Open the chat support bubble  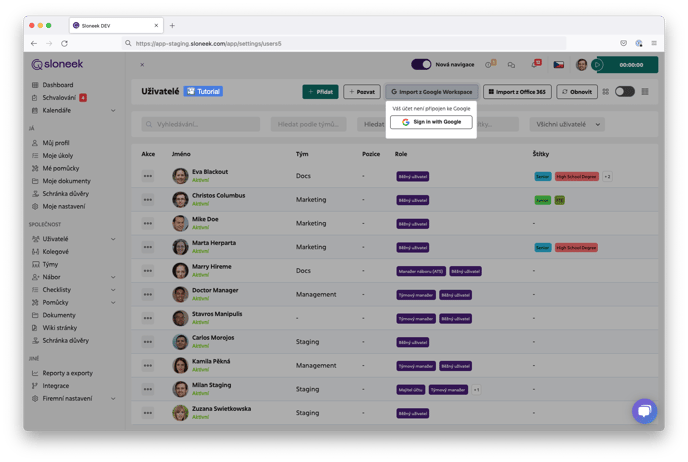[644, 411]
